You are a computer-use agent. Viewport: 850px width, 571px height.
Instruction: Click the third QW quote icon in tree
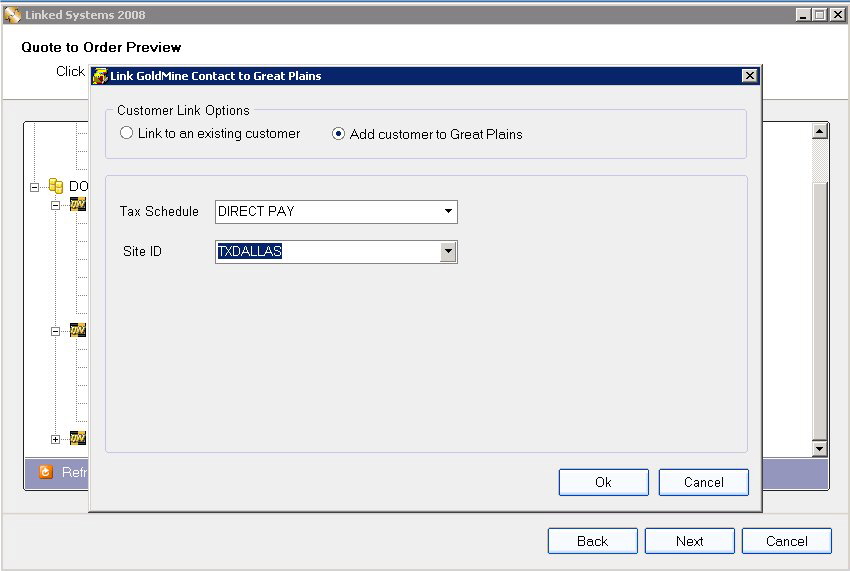pyautogui.click(x=78, y=438)
